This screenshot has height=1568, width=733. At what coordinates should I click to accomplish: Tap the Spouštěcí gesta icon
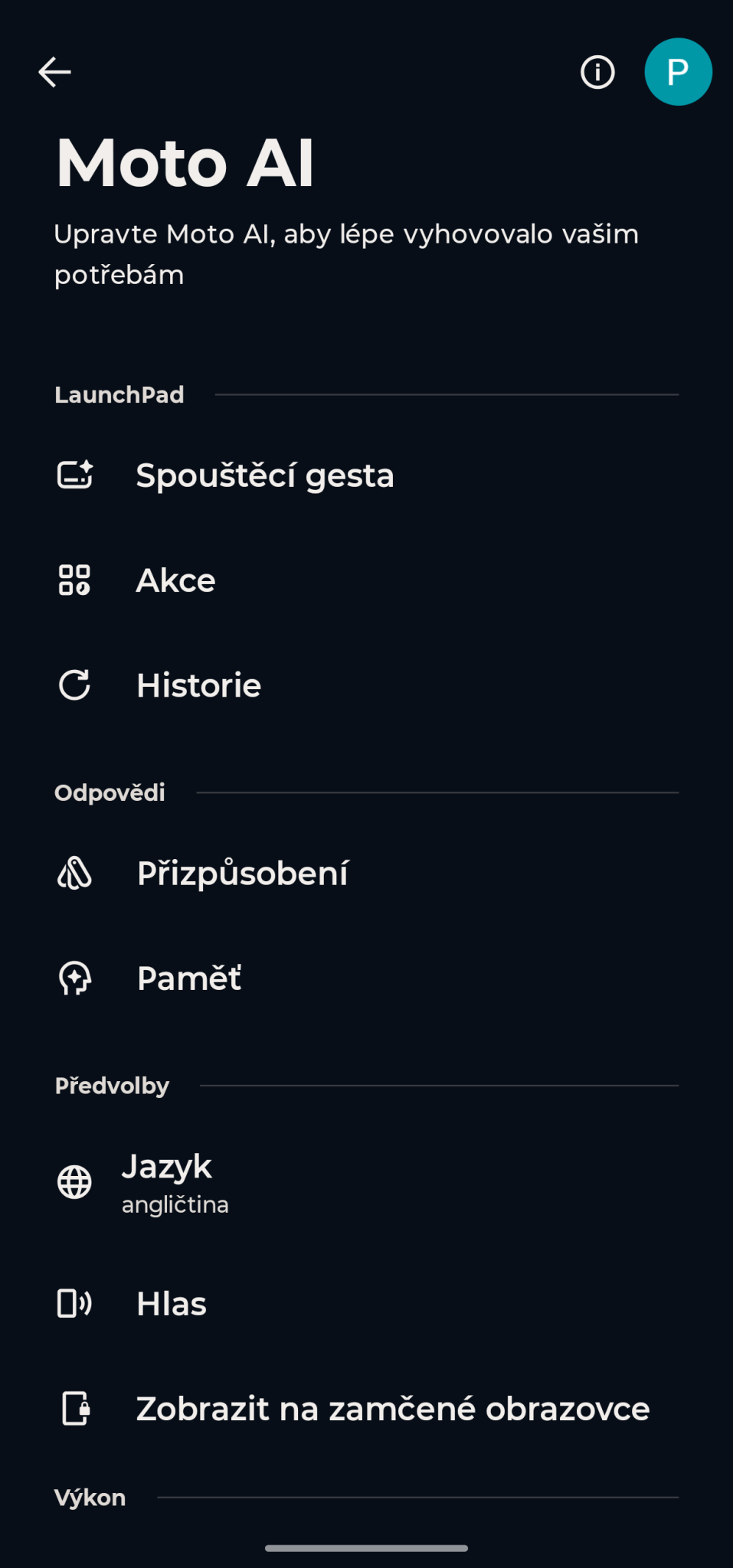[x=75, y=475]
